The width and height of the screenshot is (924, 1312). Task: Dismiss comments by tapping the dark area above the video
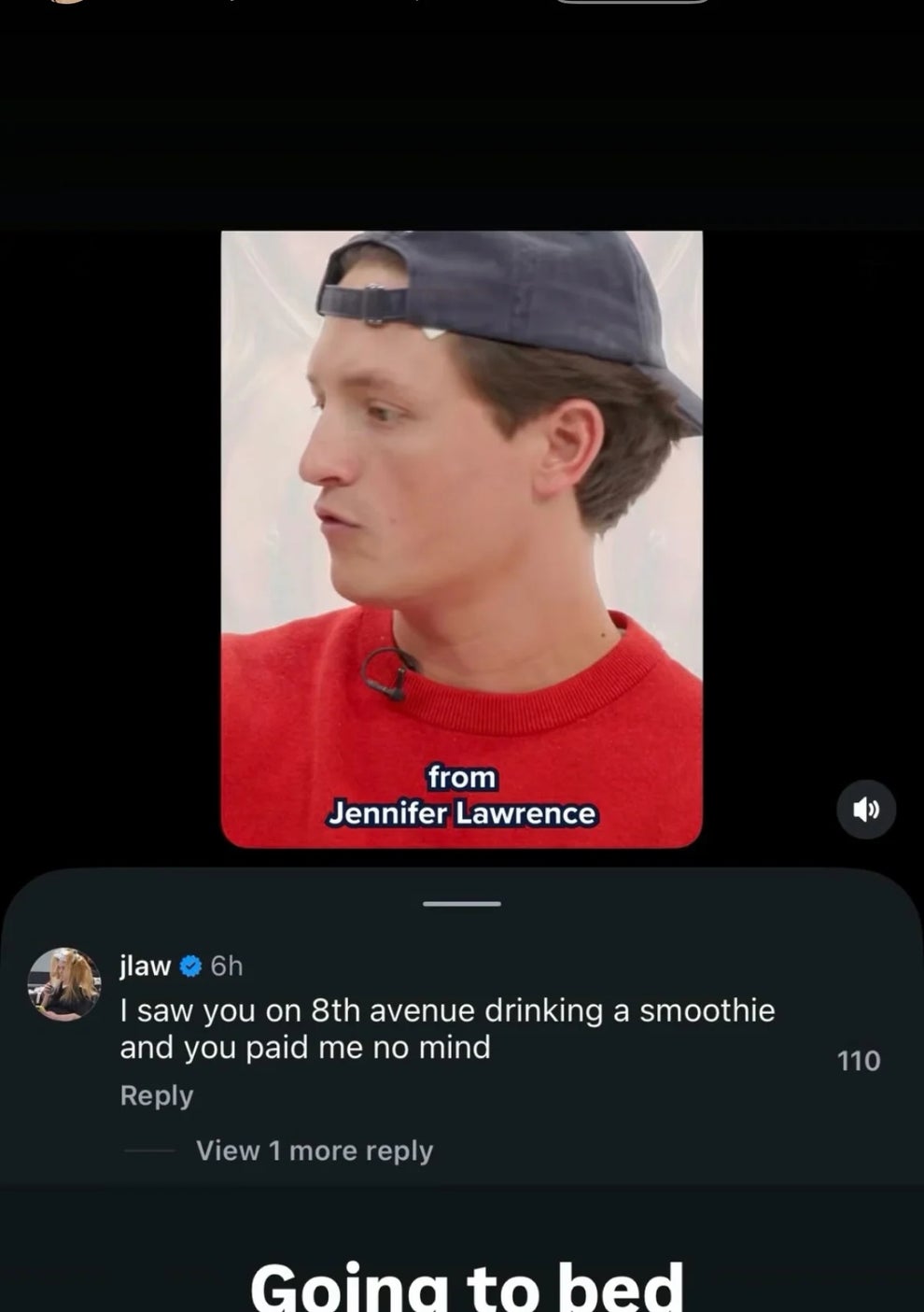(462, 117)
